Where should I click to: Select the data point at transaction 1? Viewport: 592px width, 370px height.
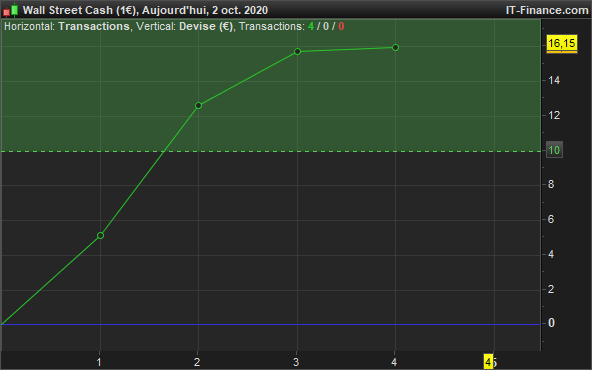[x=100, y=236]
